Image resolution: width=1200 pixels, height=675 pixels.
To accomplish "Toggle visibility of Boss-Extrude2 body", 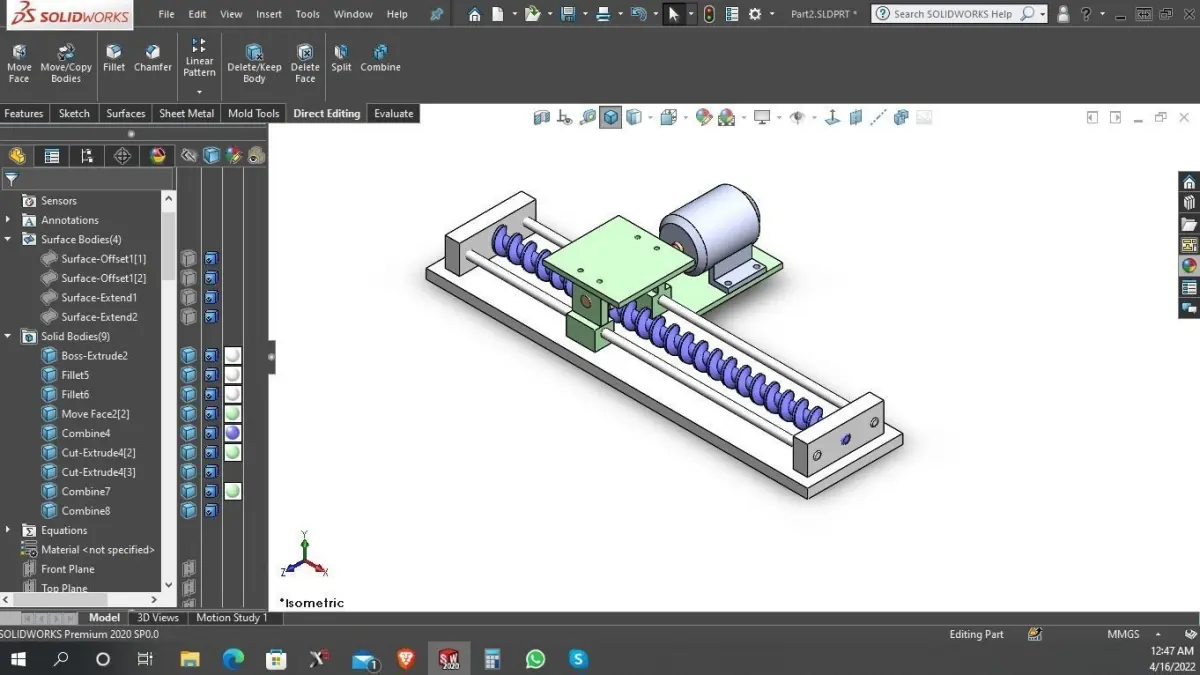I will pyautogui.click(x=188, y=355).
